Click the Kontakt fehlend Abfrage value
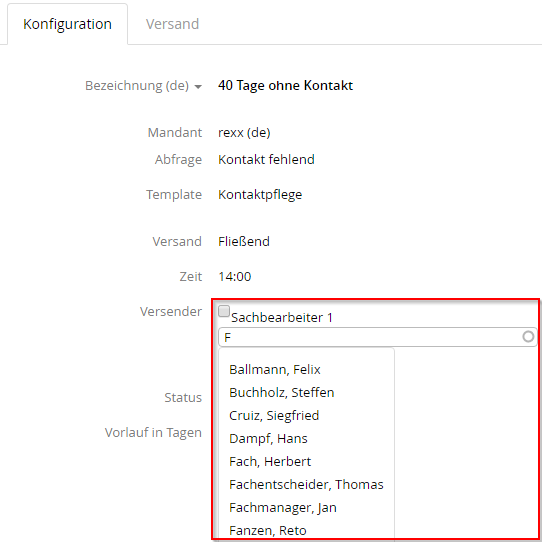Screen dimensions: 542x542 [266, 160]
